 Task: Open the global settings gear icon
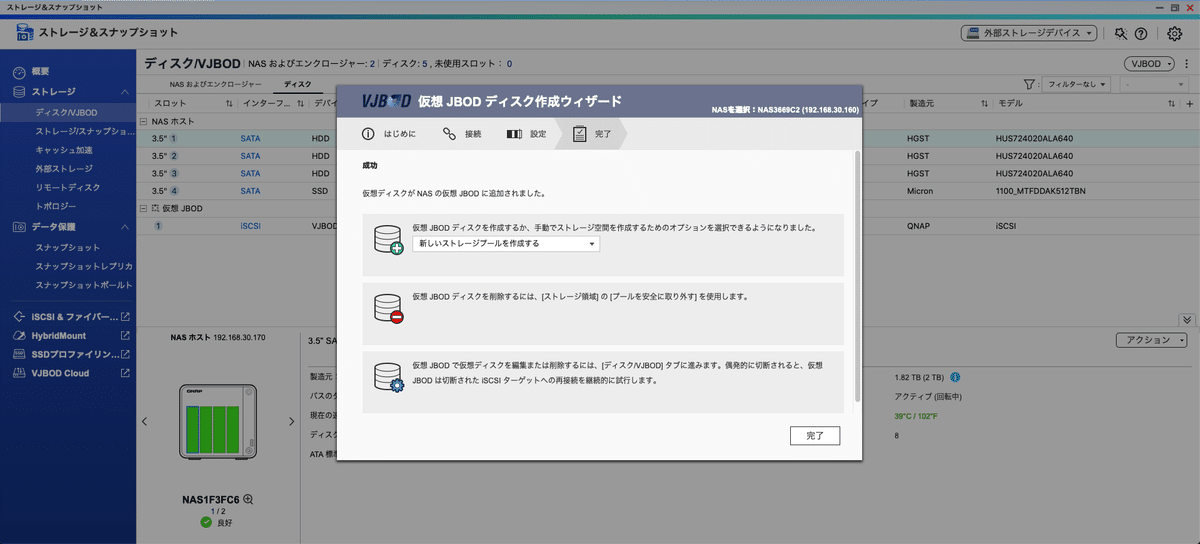(1175, 33)
